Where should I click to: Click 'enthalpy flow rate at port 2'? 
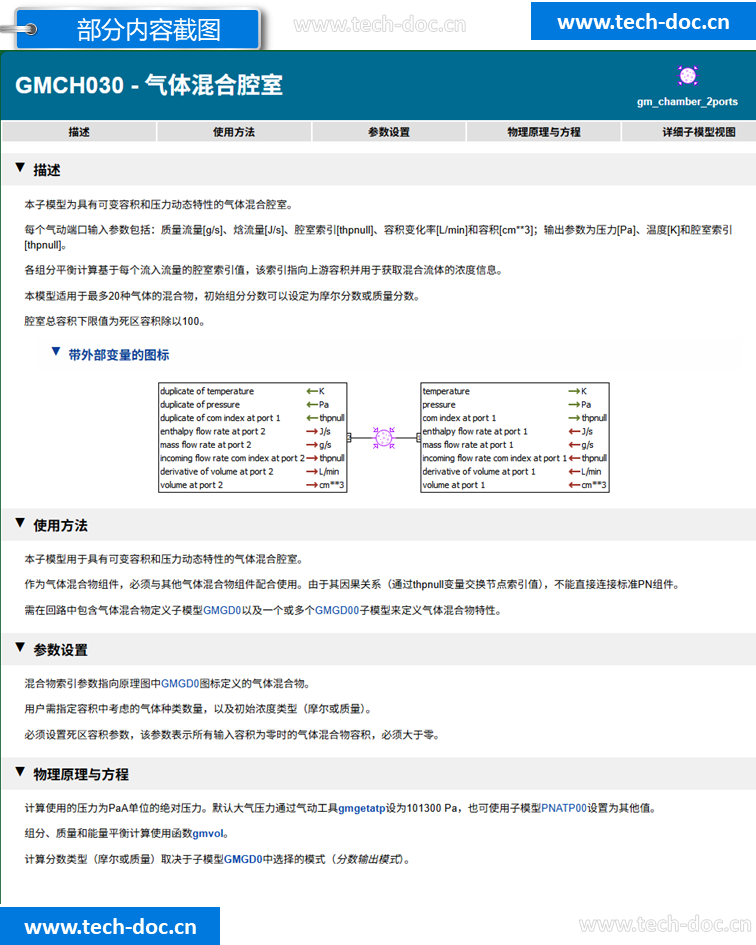coord(212,432)
